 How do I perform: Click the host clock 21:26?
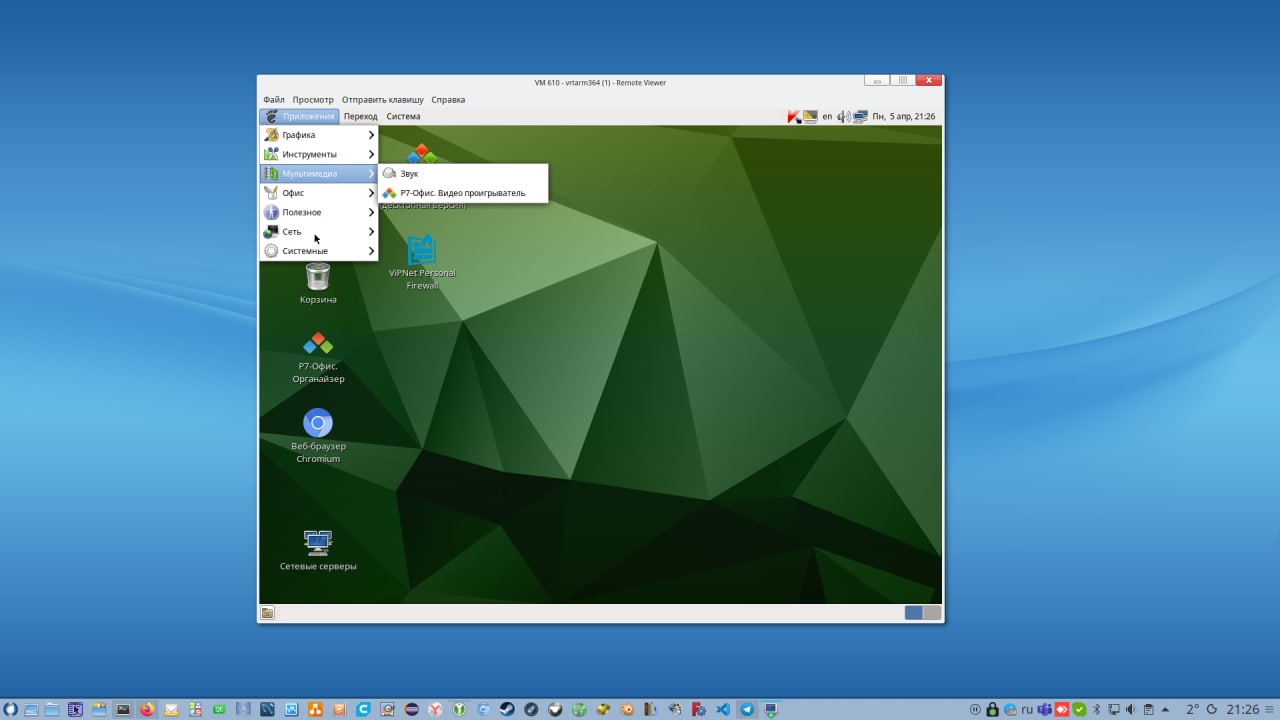pyautogui.click(x=1242, y=709)
